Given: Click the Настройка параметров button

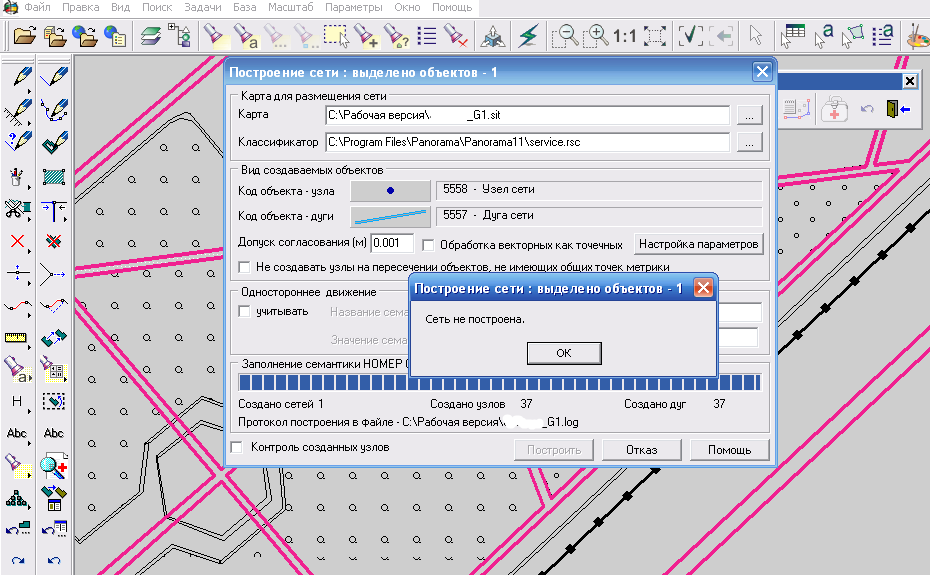Looking at the screenshot, I should tap(699, 244).
